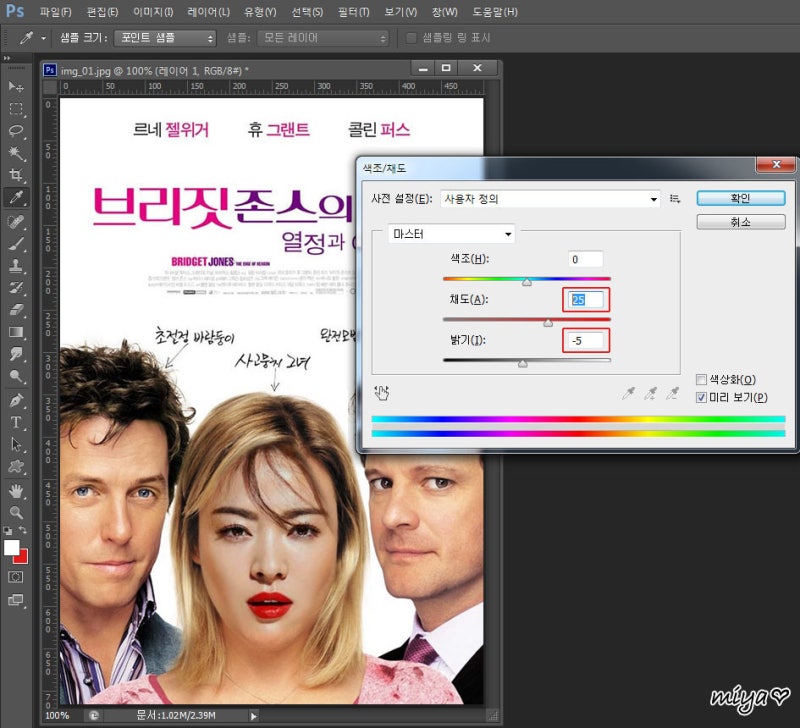Select the Eraser tool

(16, 310)
